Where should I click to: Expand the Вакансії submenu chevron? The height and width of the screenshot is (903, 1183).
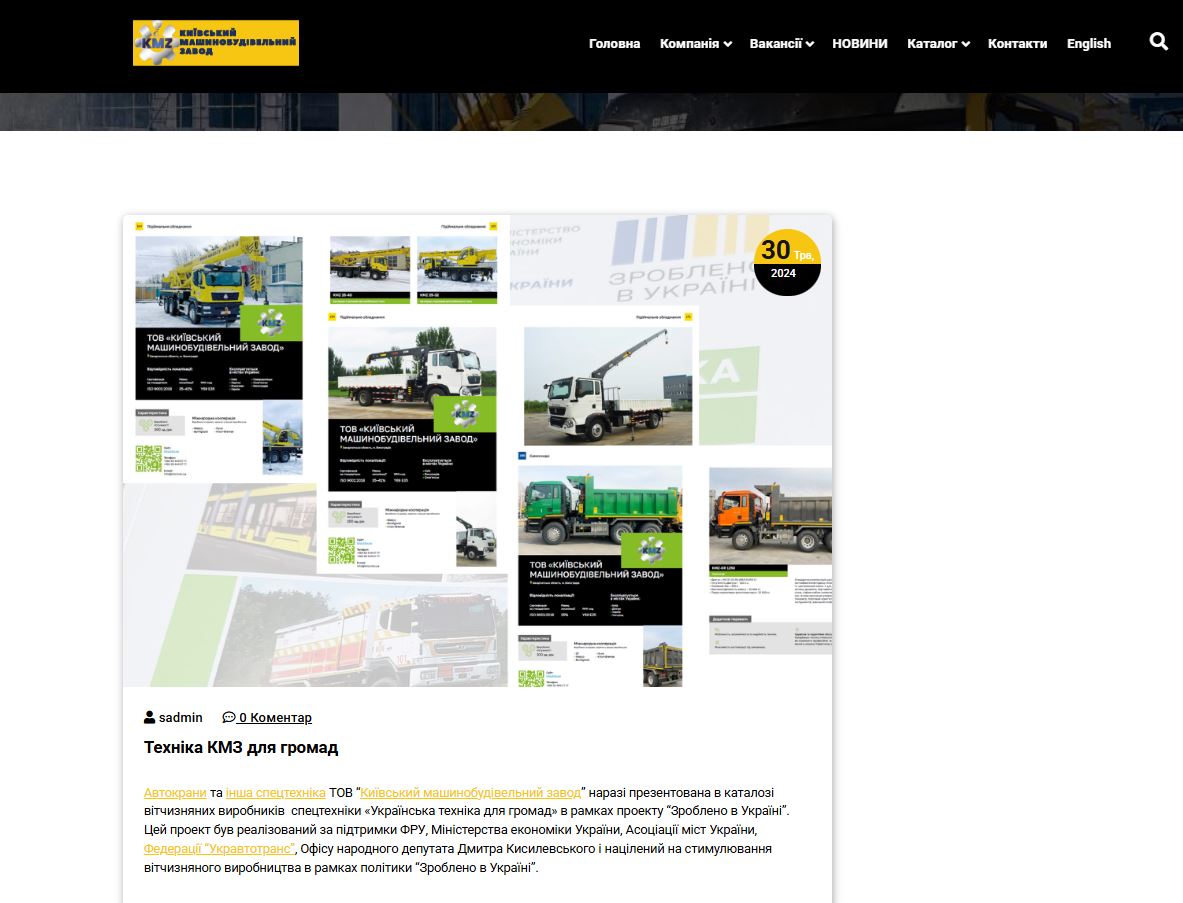[x=810, y=45]
